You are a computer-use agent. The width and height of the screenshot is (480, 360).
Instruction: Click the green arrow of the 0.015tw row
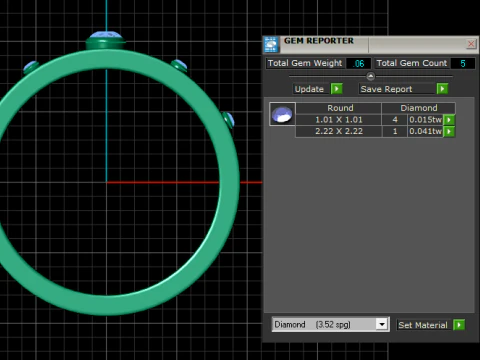point(449,120)
